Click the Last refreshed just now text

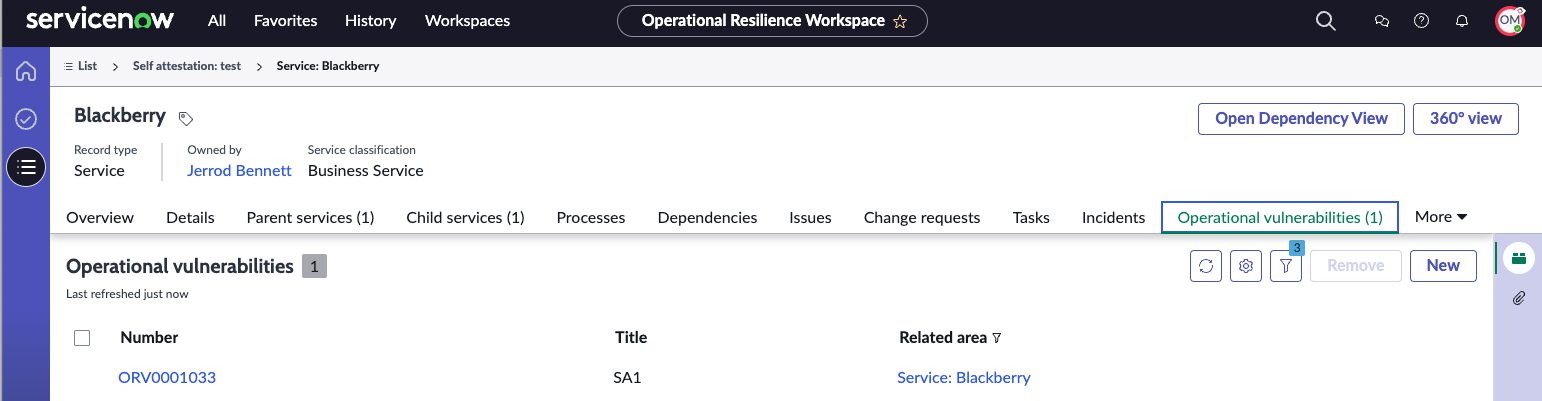(x=127, y=295)
